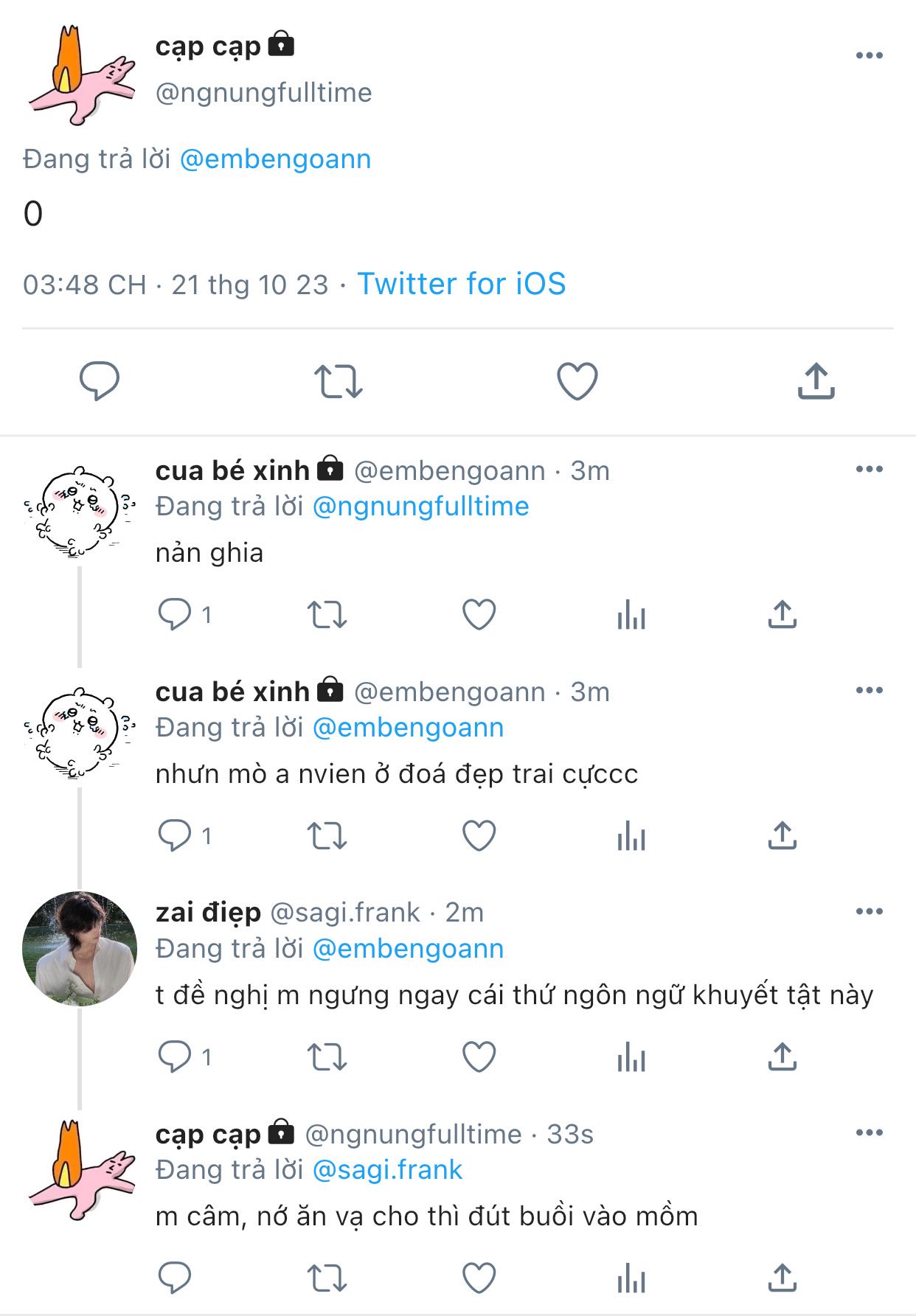
Task: Open @sagi.frank mention in last reply
Action: (387, 1170)
